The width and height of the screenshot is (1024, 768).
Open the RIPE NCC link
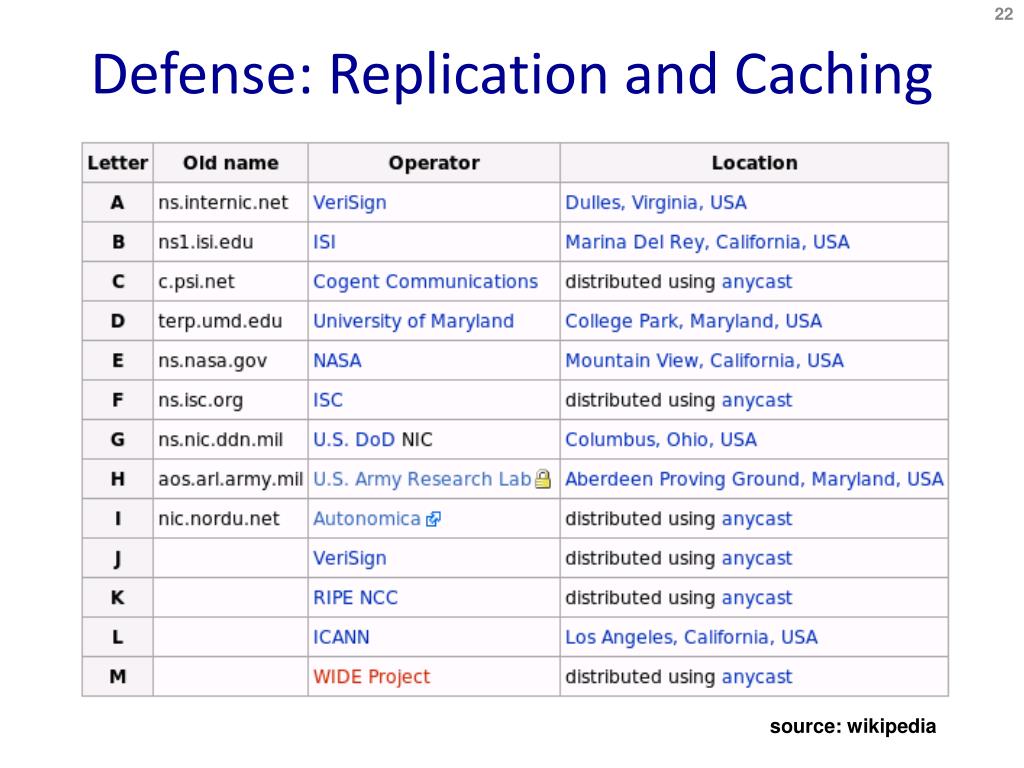(356, 598)
